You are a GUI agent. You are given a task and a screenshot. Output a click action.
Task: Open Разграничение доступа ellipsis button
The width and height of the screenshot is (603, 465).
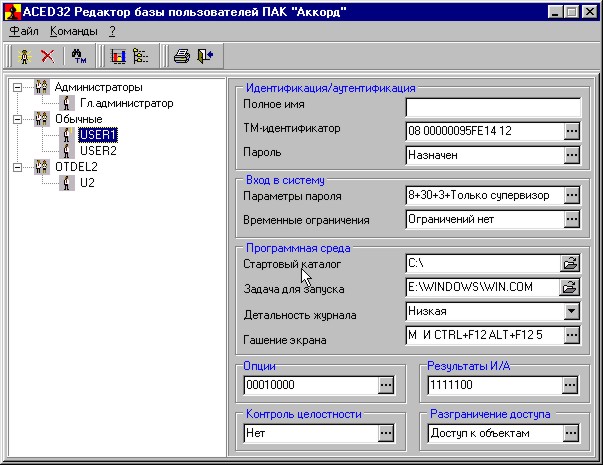click(571, 433)
